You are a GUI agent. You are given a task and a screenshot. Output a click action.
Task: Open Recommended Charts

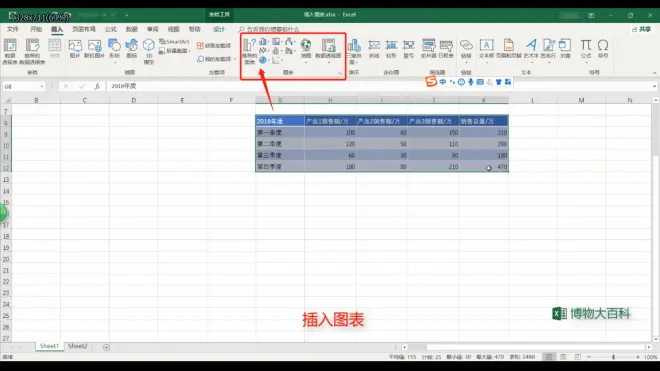pyautogui.click(x=250, y=51)
